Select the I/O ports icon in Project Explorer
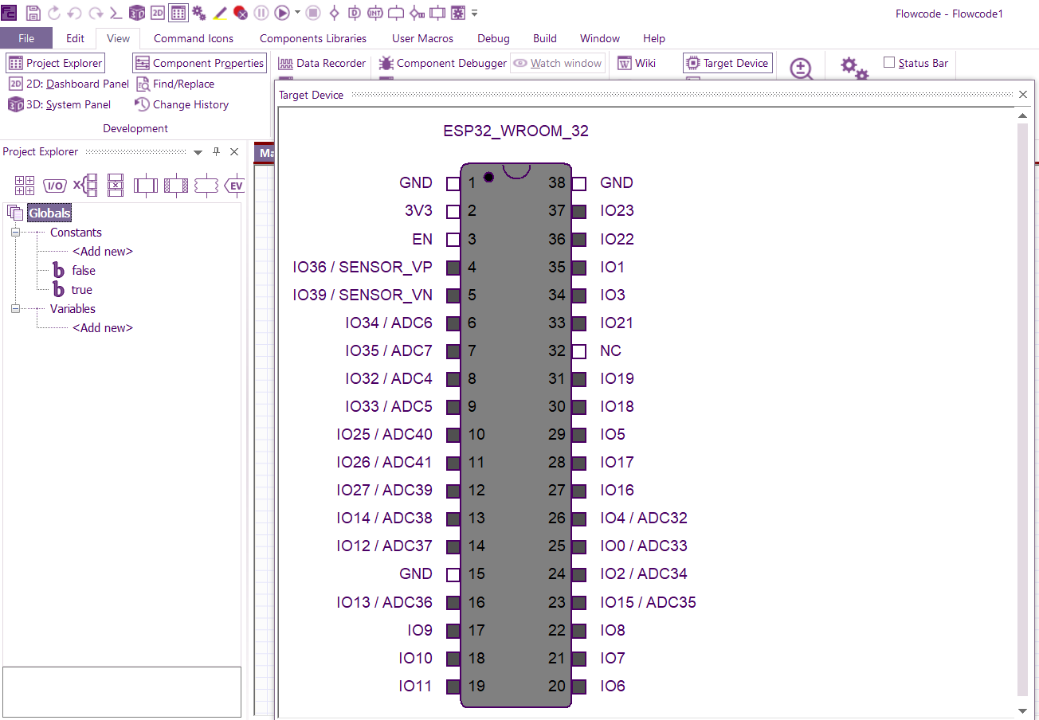1039x720 pixels. pyautogui.click(x=55, y=185)
